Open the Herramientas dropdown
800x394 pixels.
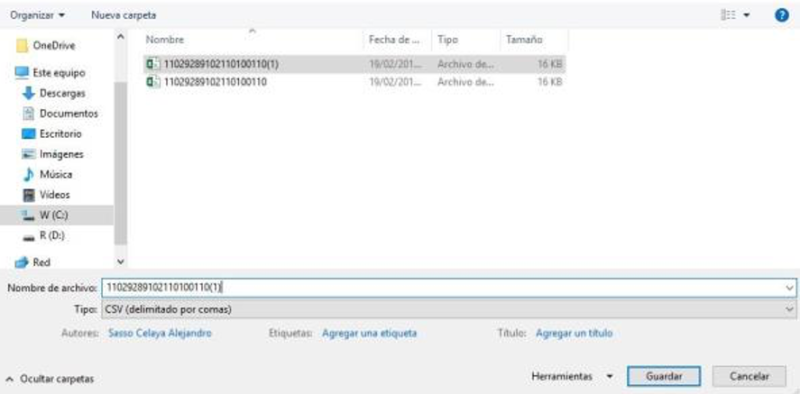(x=571, y=377)
